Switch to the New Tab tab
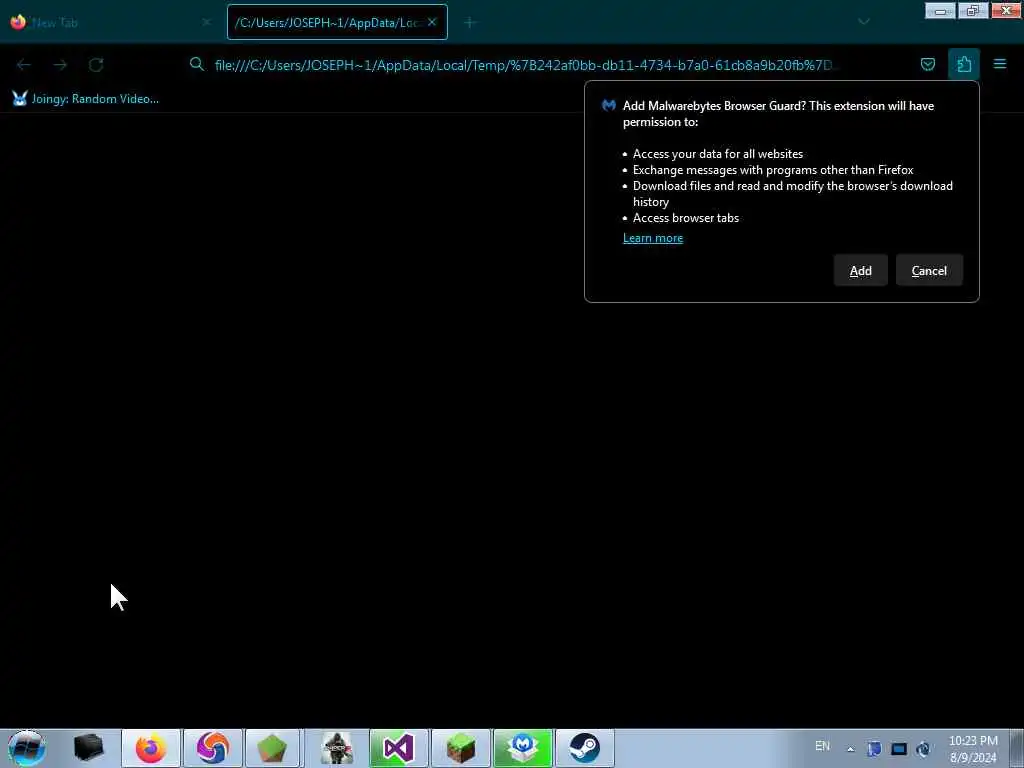The height and width of the screenshot is (768, 1024). point(110,22)
